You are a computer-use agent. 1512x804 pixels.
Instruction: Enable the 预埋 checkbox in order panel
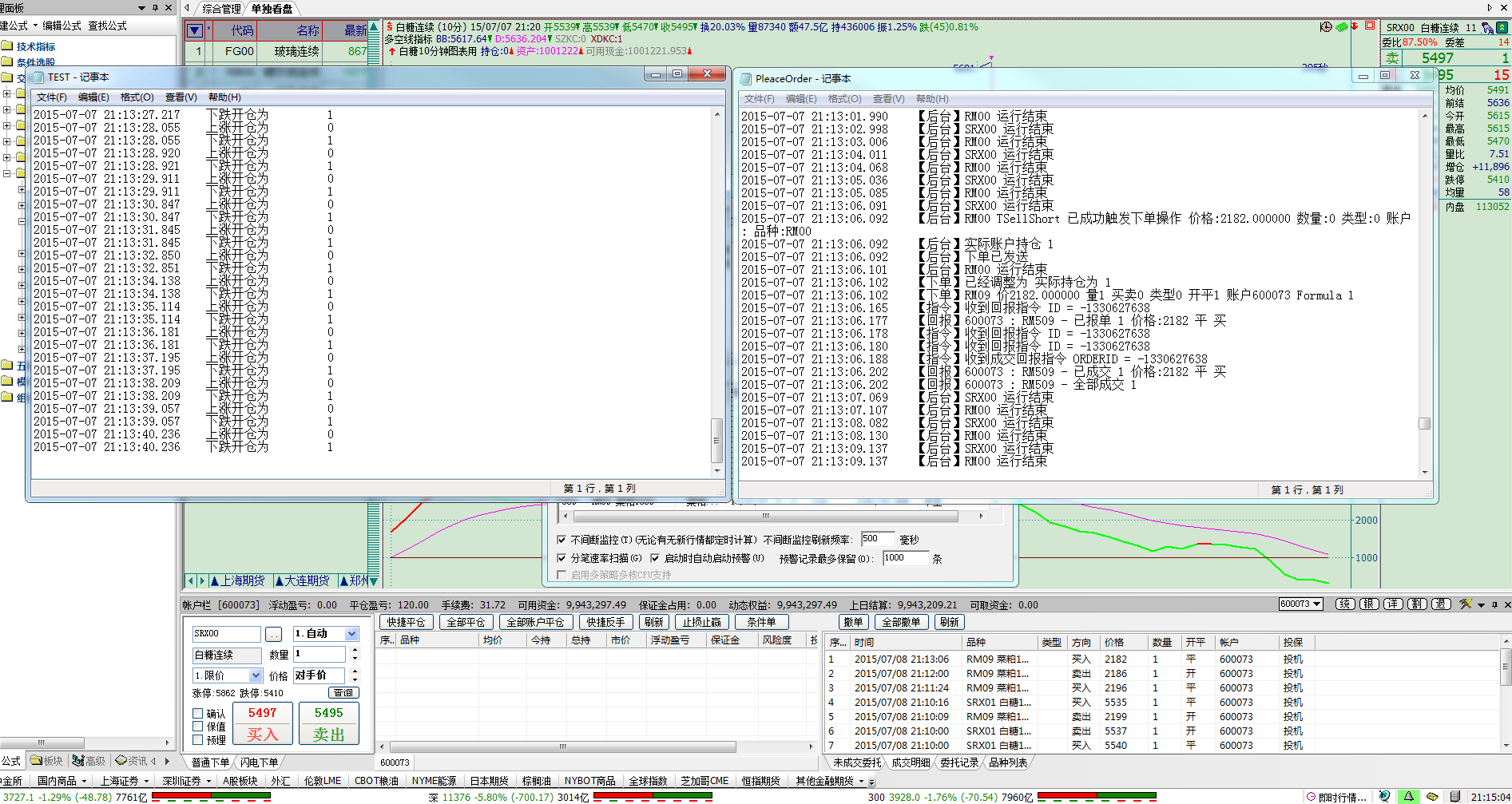point(198,740)
